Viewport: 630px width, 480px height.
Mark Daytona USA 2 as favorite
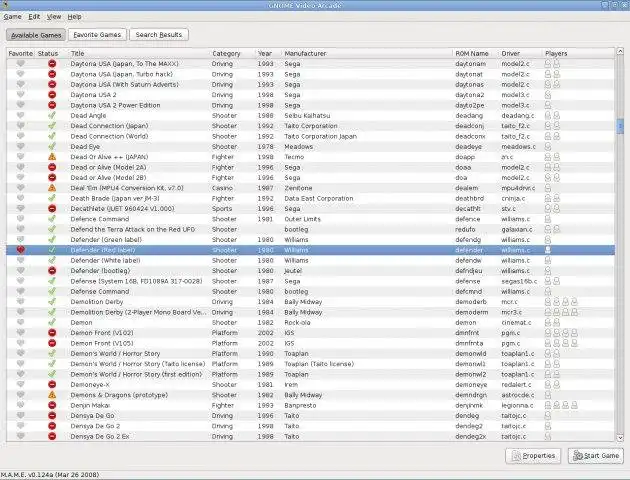20,94
